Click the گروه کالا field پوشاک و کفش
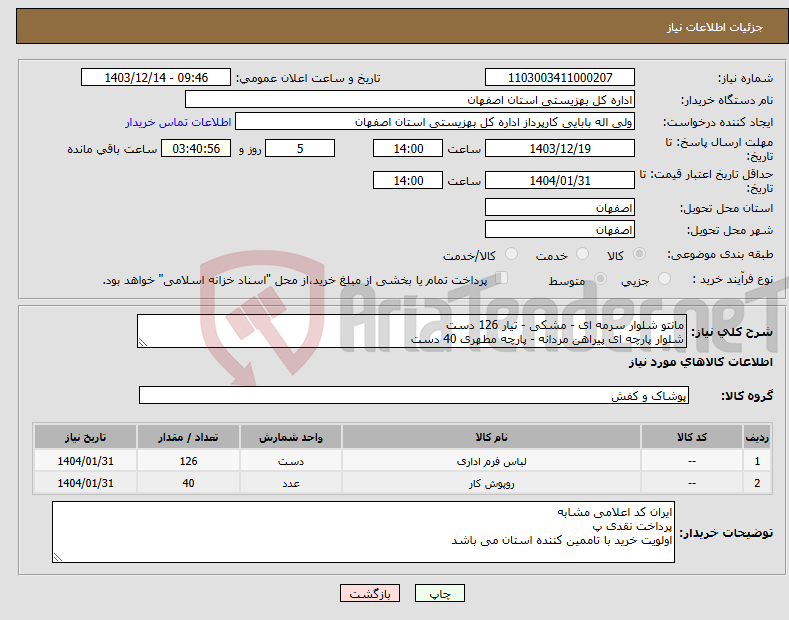Screen dimensions: 789x620 (x=414, y=396)
